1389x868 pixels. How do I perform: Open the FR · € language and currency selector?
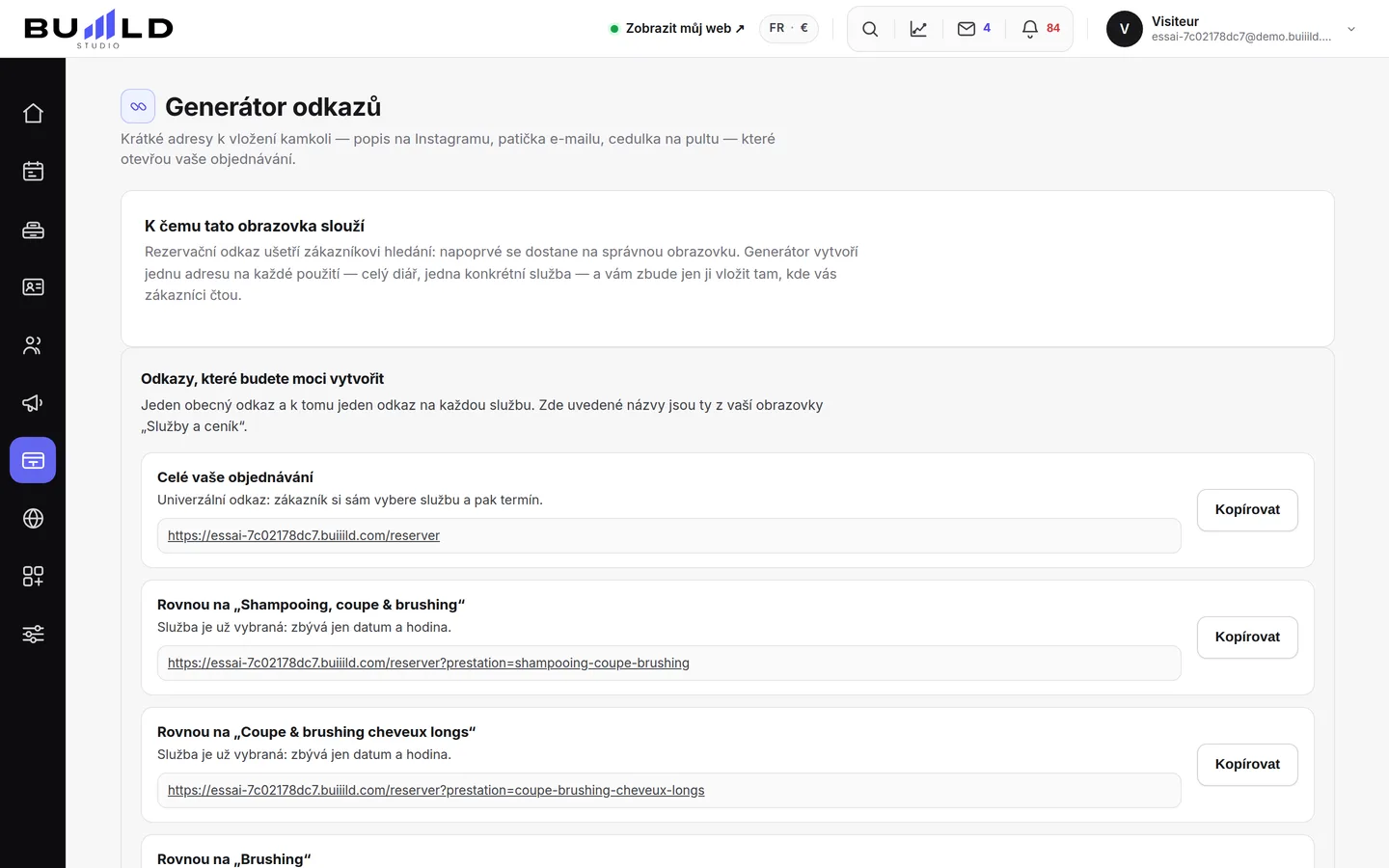(x=789, y=29)
